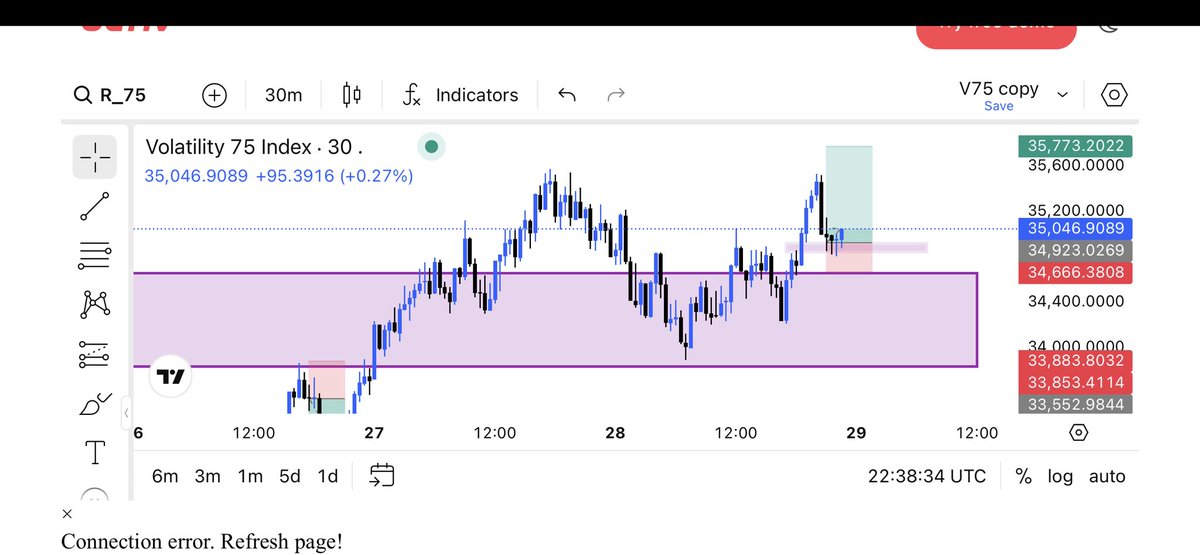Select the trend line drawing tool
The image size is (1200, 555).
coord(94,206)
